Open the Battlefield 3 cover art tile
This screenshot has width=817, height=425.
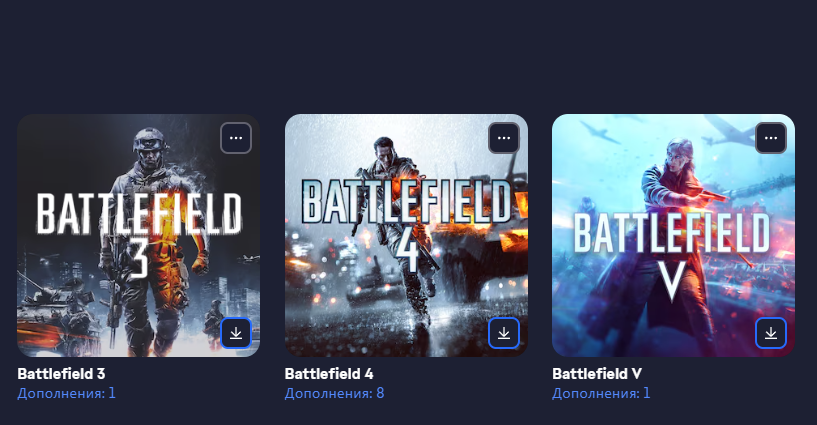(x=139, y=235)
